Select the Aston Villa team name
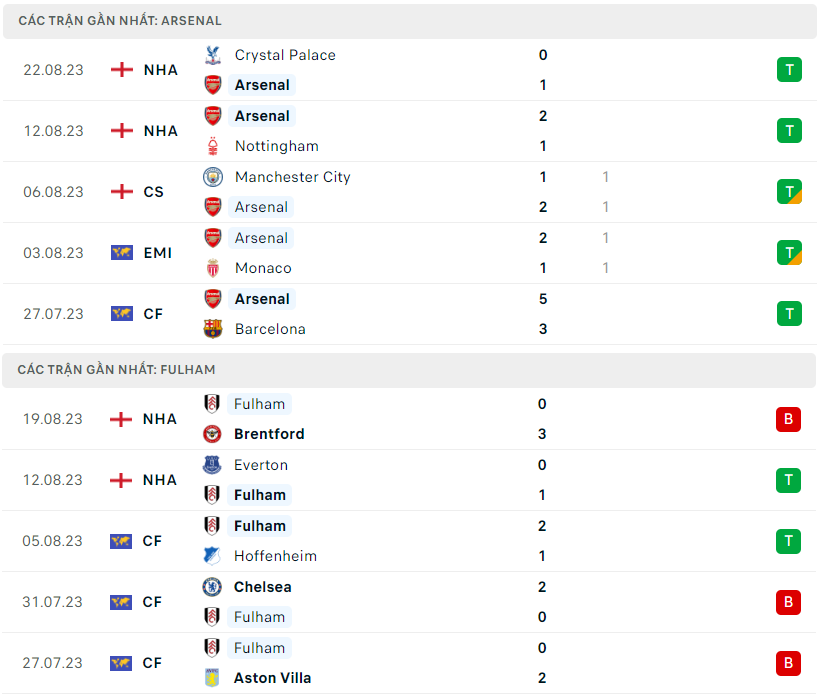This screenshot has width=820, height=699. [272, 678]
